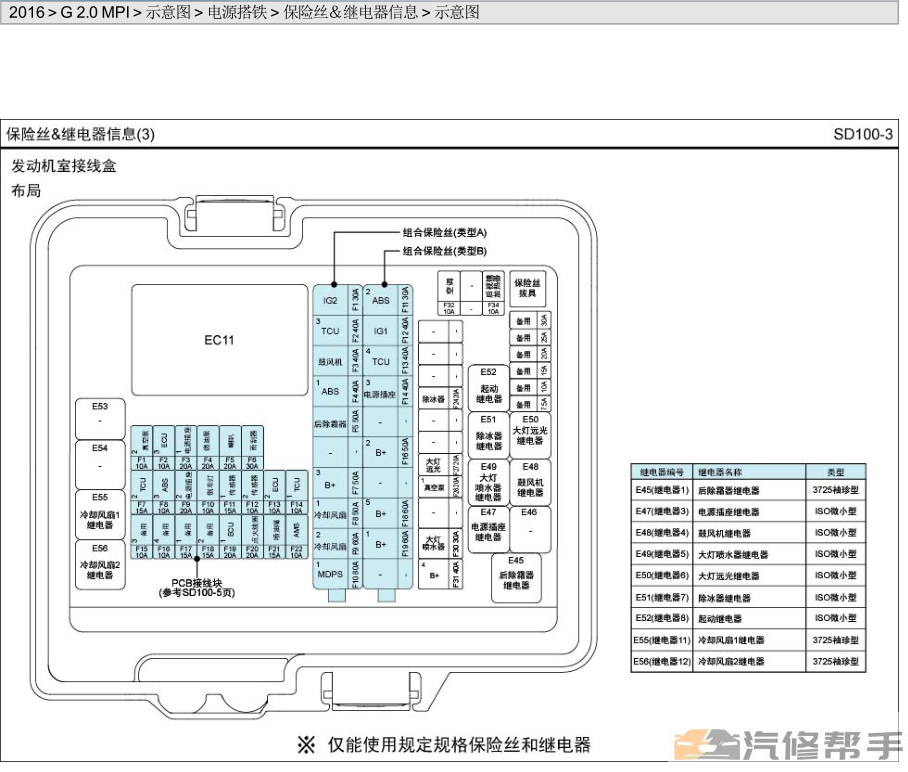The image size is (908, 772).
Task: Click 3725袖珍型 in the E45 row
Action: tap(836, 490)
